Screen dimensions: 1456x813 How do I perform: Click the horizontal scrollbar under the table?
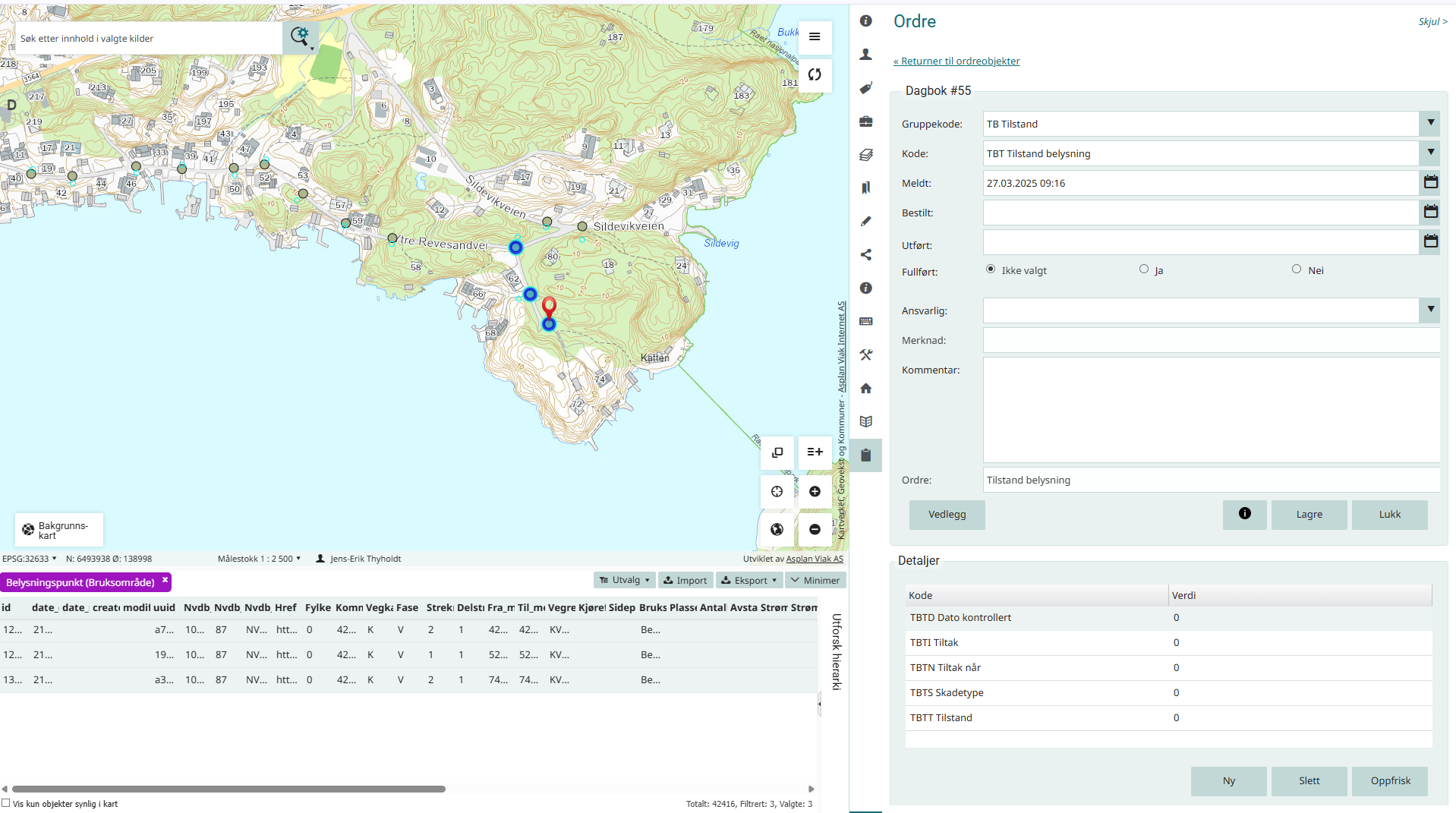pyautogui.click(x=228, y=789)
